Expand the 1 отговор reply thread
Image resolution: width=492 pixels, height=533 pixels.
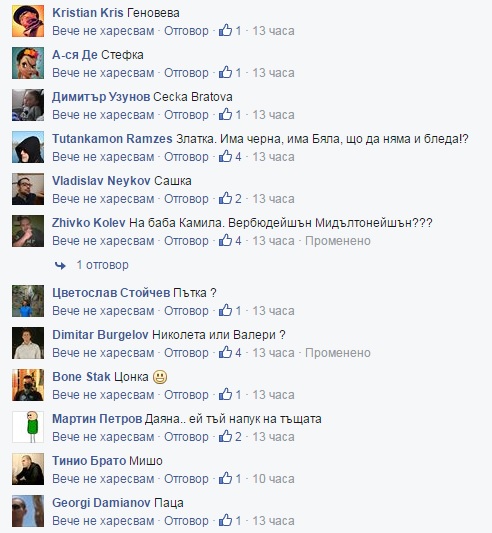click(x=102, y=265)
